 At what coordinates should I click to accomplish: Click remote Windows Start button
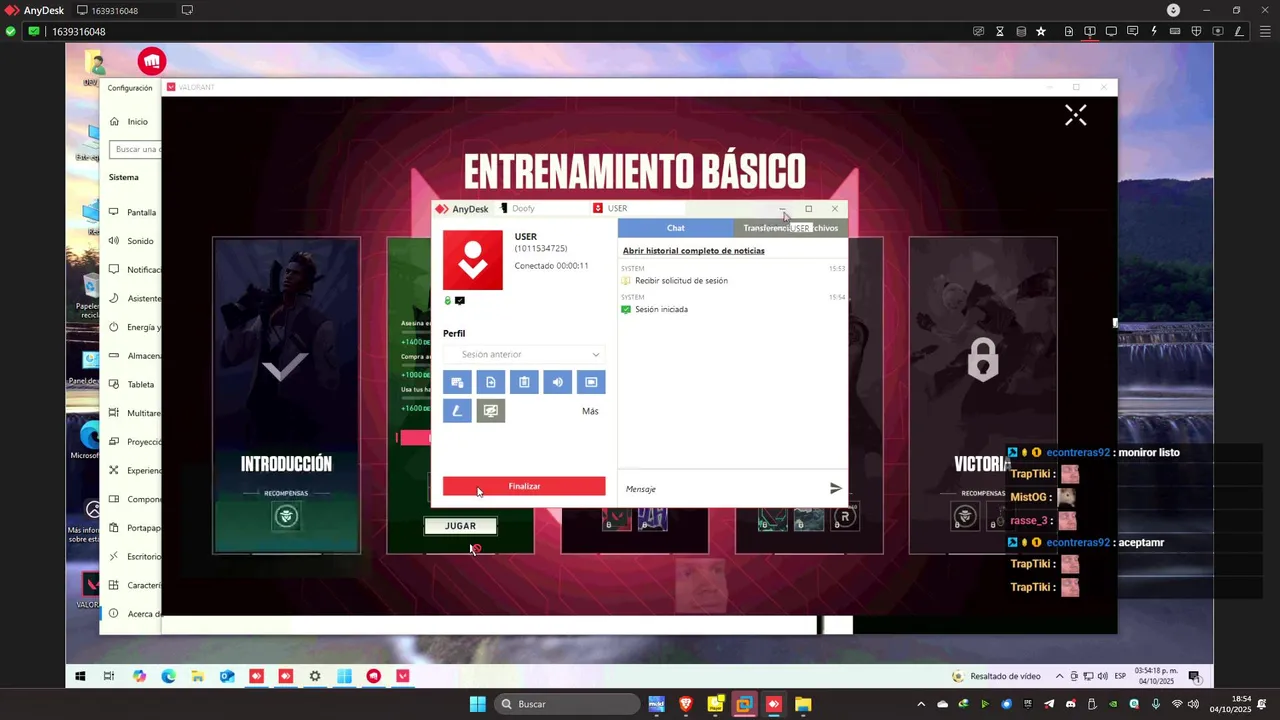click(x=80, y=676)
